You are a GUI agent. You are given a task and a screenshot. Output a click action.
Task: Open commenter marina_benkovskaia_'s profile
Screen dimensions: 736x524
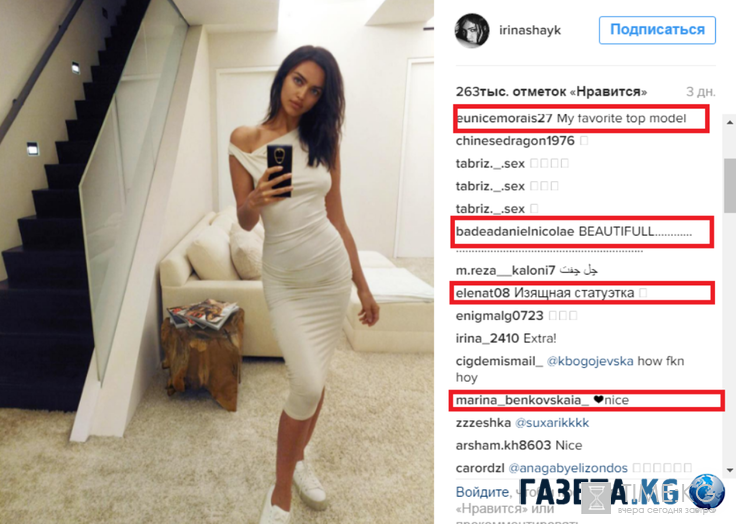[522, 400]
